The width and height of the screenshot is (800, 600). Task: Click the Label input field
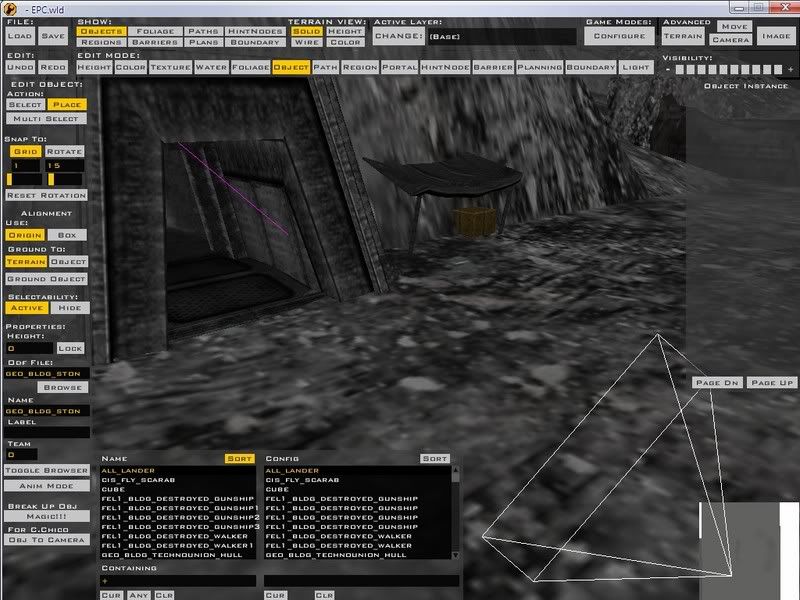coord(47,432)
